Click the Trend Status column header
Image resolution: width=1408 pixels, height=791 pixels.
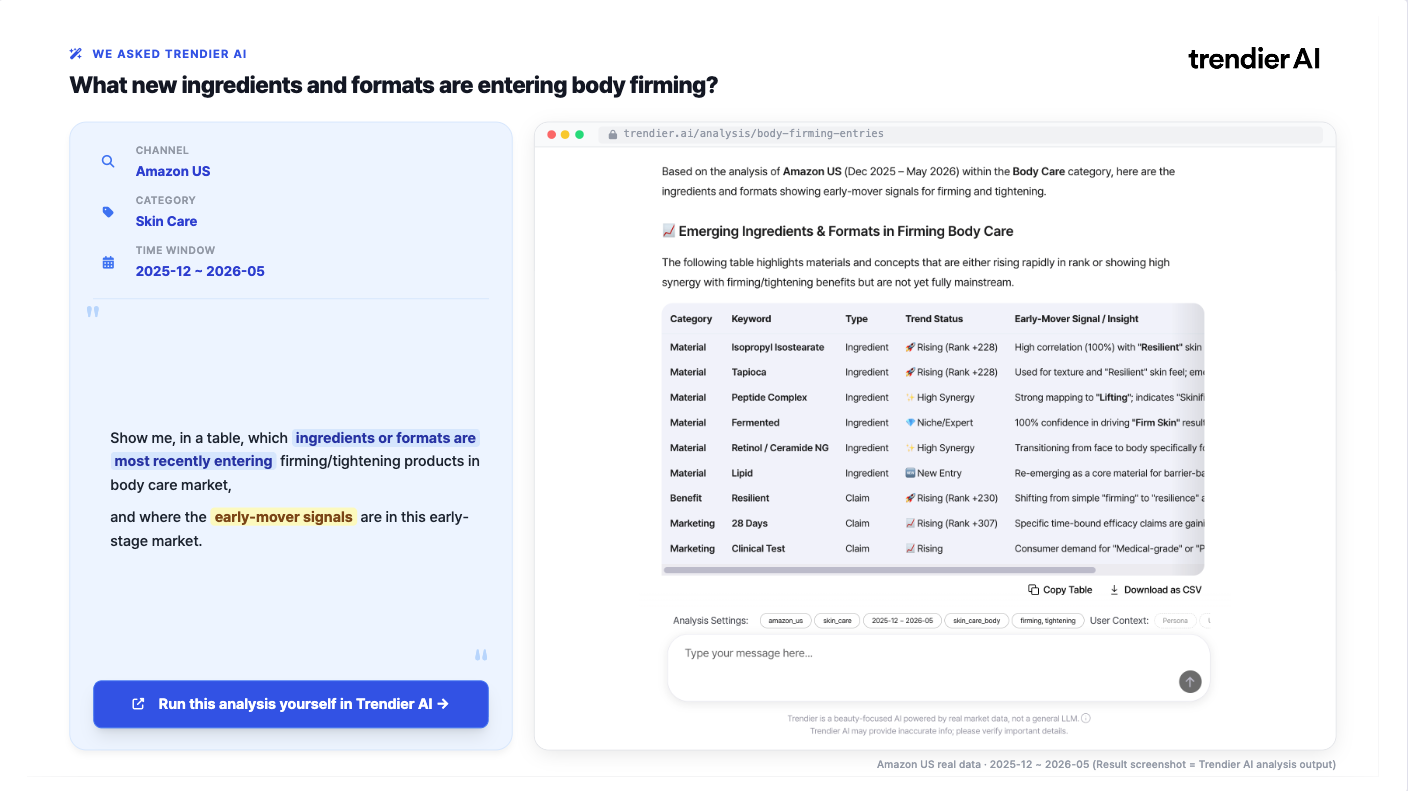pyautogui.click(x=934, y=319)
